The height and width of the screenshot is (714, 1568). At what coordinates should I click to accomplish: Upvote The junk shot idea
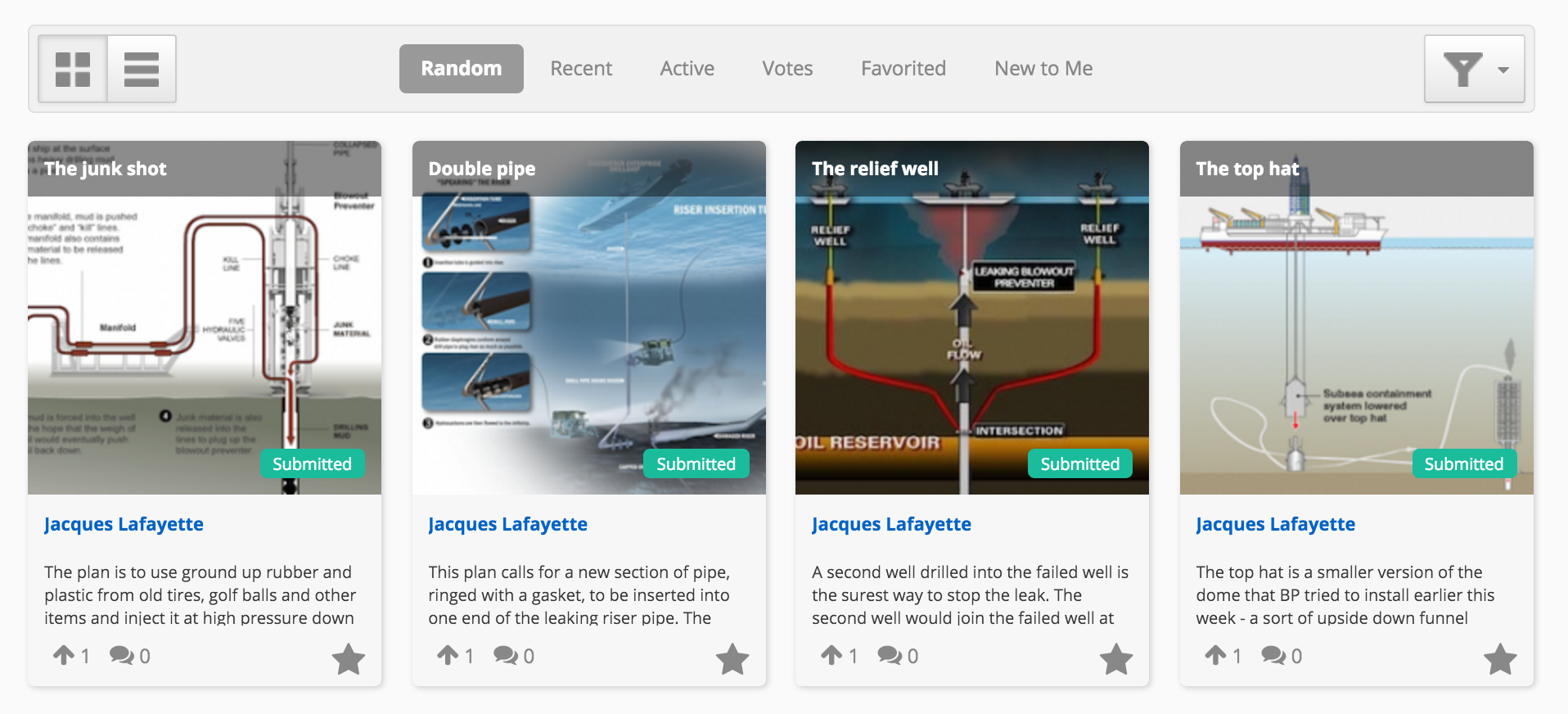pyautogui.click(x=64, y=655)
